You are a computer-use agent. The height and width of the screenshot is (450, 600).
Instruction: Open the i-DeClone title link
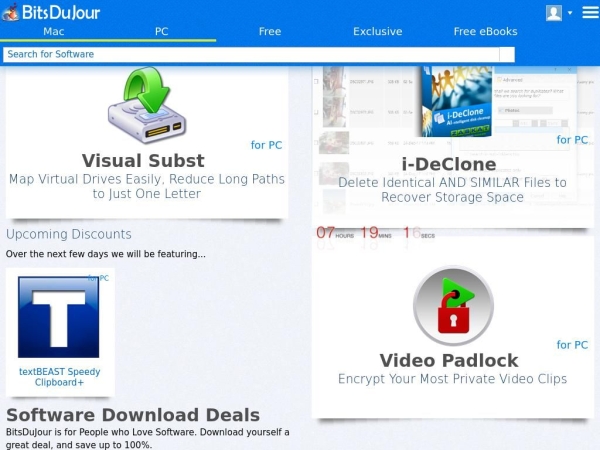click(449, 164)
